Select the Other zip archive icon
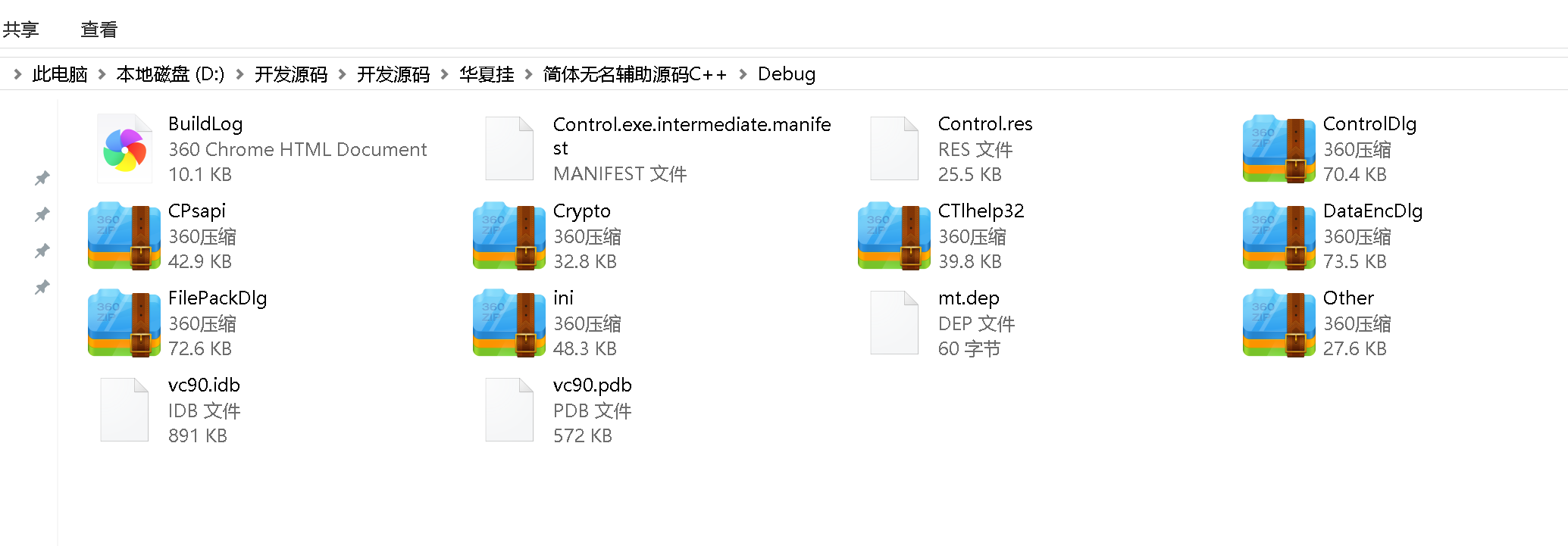The height and width of the screenshot is (546, 1568). 1278,323
